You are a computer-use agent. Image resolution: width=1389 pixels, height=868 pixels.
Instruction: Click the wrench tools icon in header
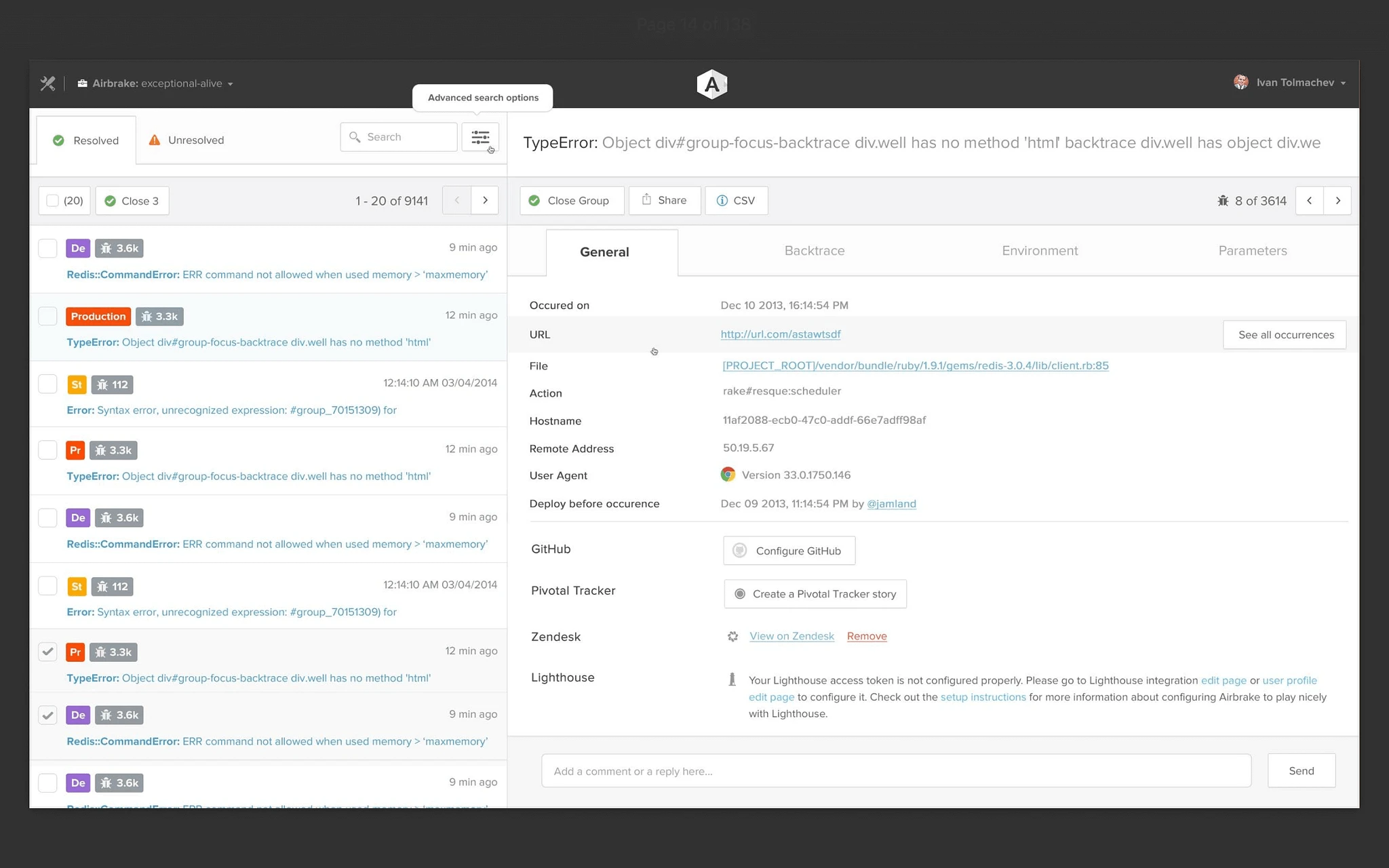point(47,83)
